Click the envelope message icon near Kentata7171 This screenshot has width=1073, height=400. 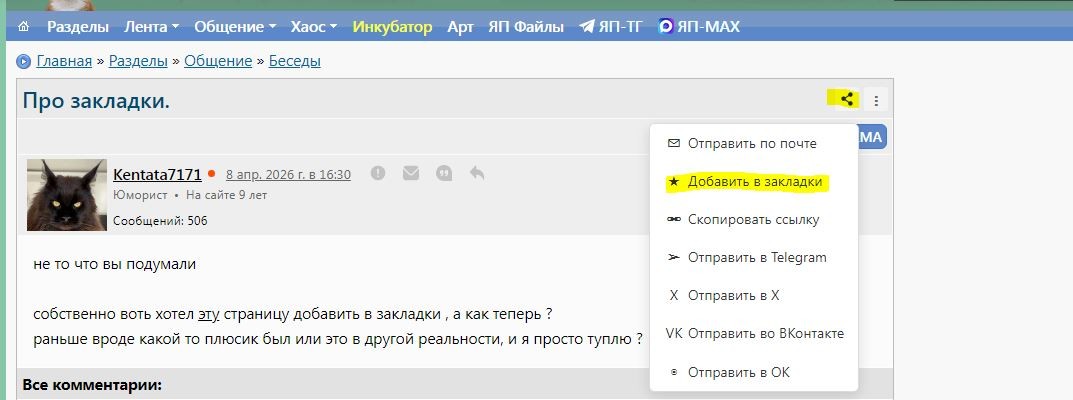[411, 174]
